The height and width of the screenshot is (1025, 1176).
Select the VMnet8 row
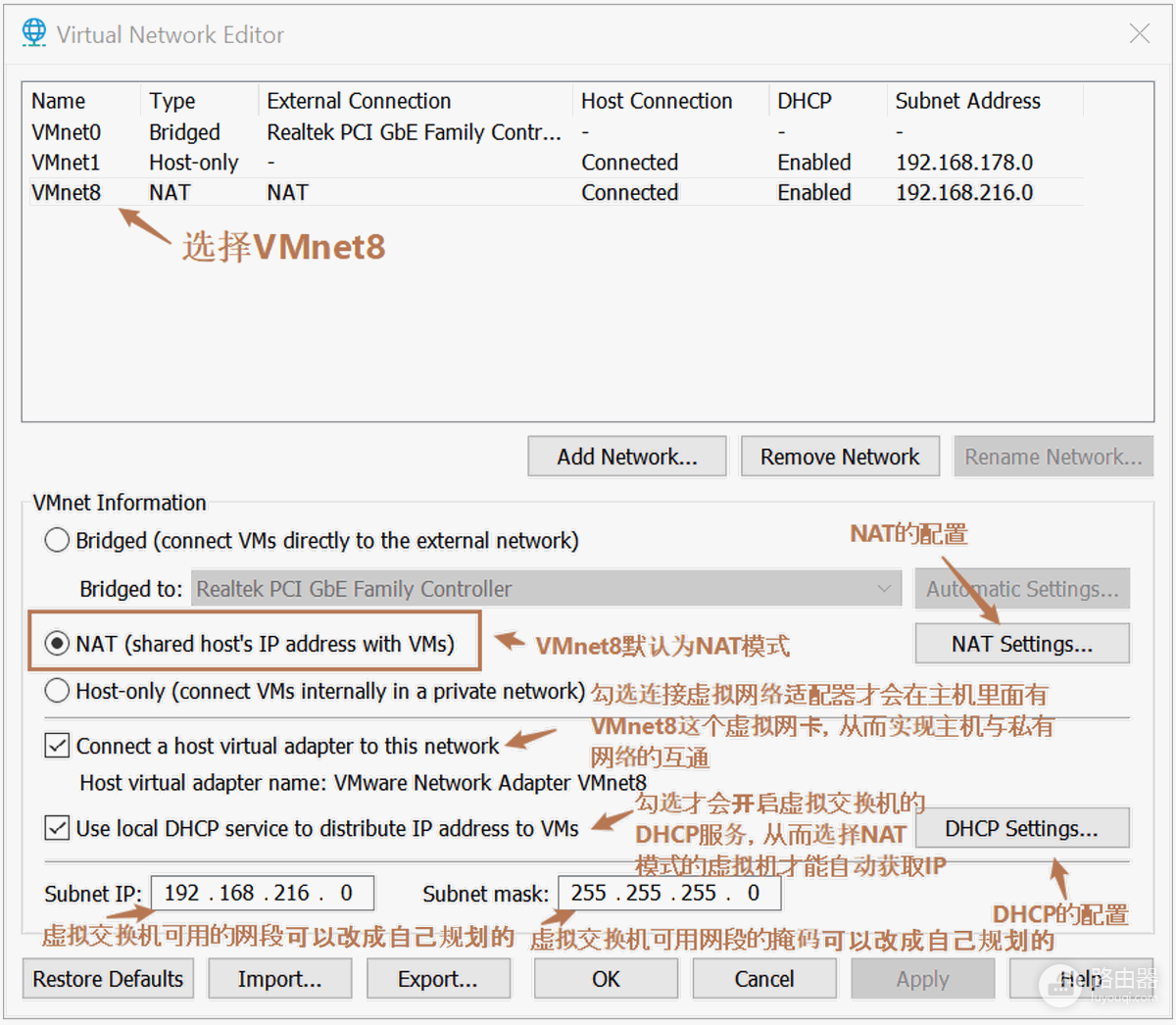(557, 193)
